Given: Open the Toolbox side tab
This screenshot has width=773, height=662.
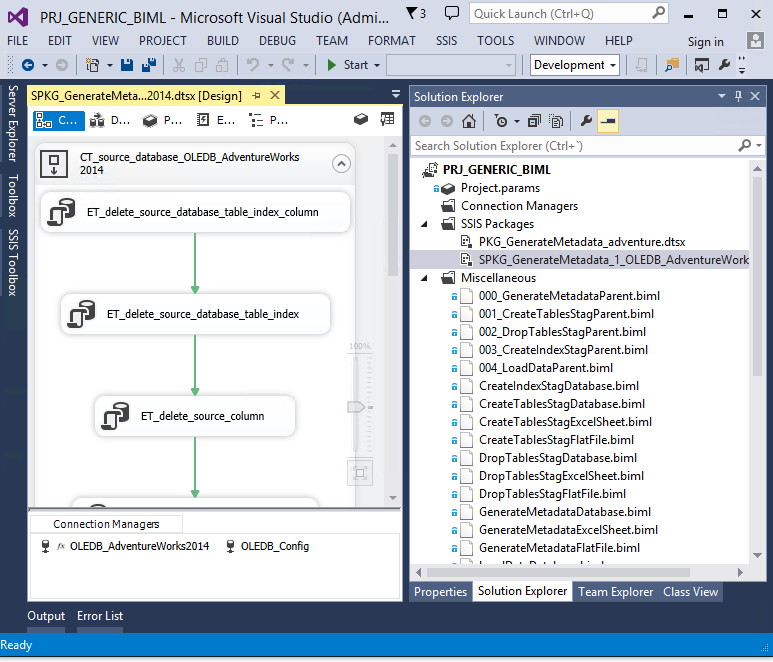Looking at the screenshot, I should pyautogui.click(x=13, y=196).
